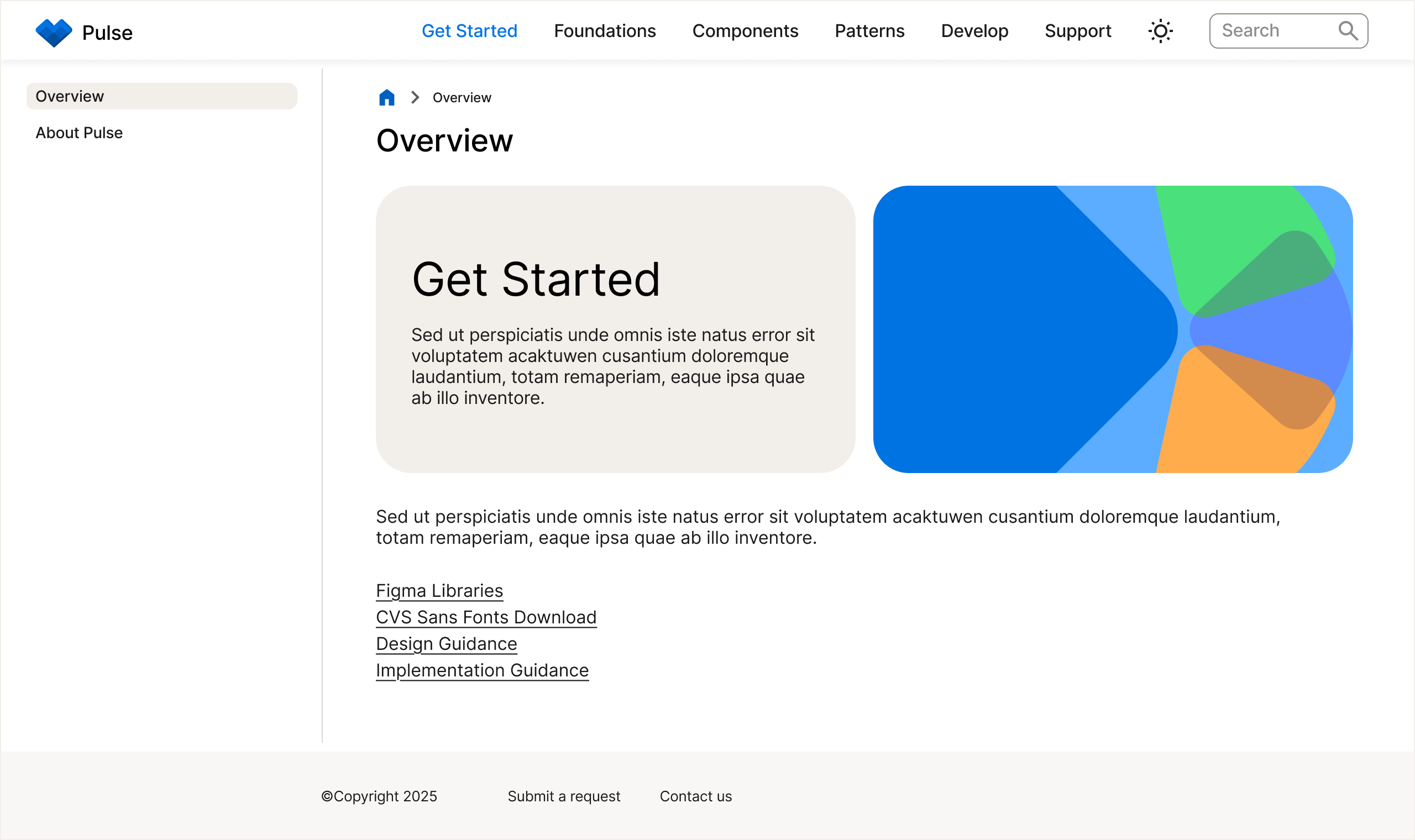1415x840 pixels.
Task: Click the home icon in the breadcrumb
Action: (386, 97)
